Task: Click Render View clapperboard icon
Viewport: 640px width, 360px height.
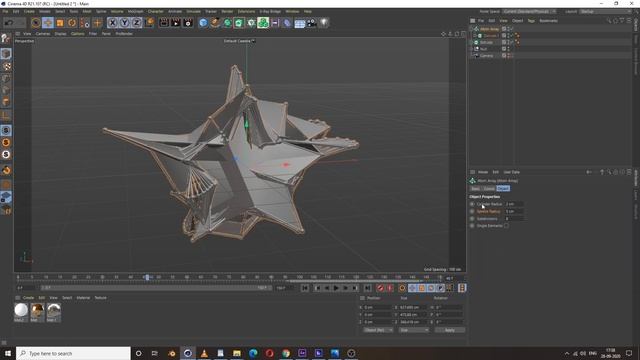Action: [164, 23]
